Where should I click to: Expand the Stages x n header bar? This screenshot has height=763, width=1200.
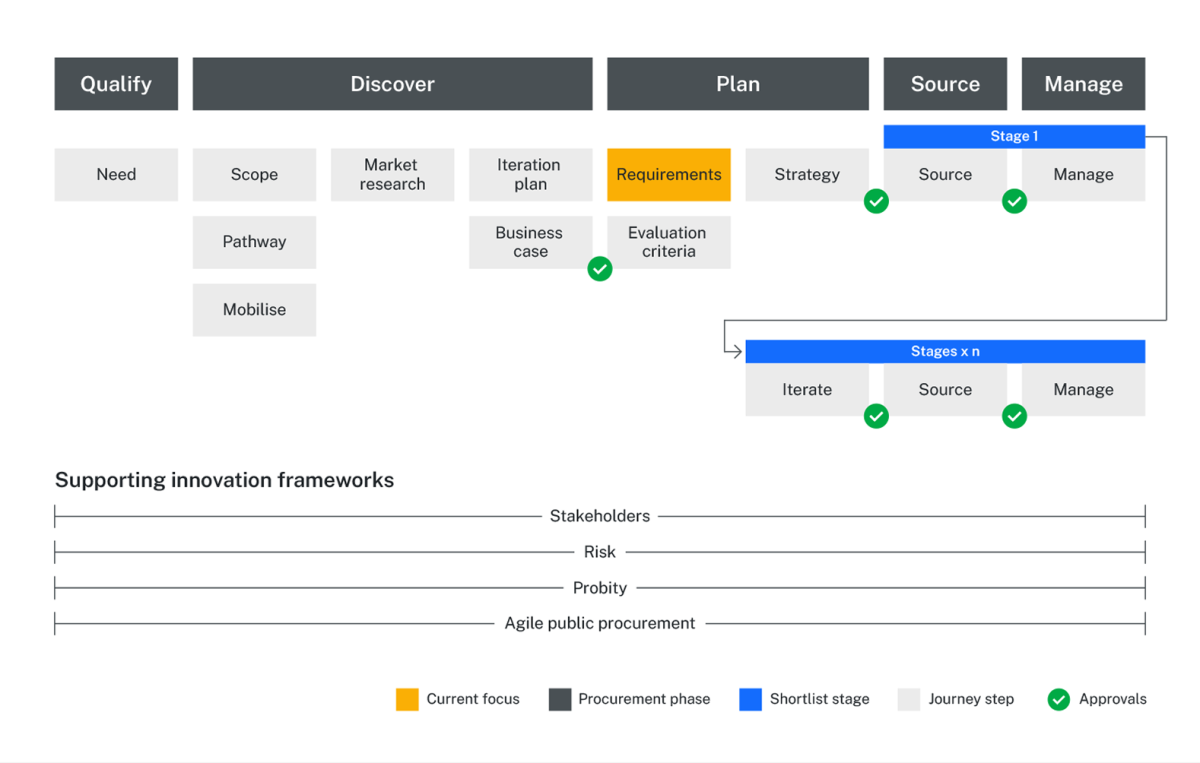pyautogui.click(x=945, y=351)
